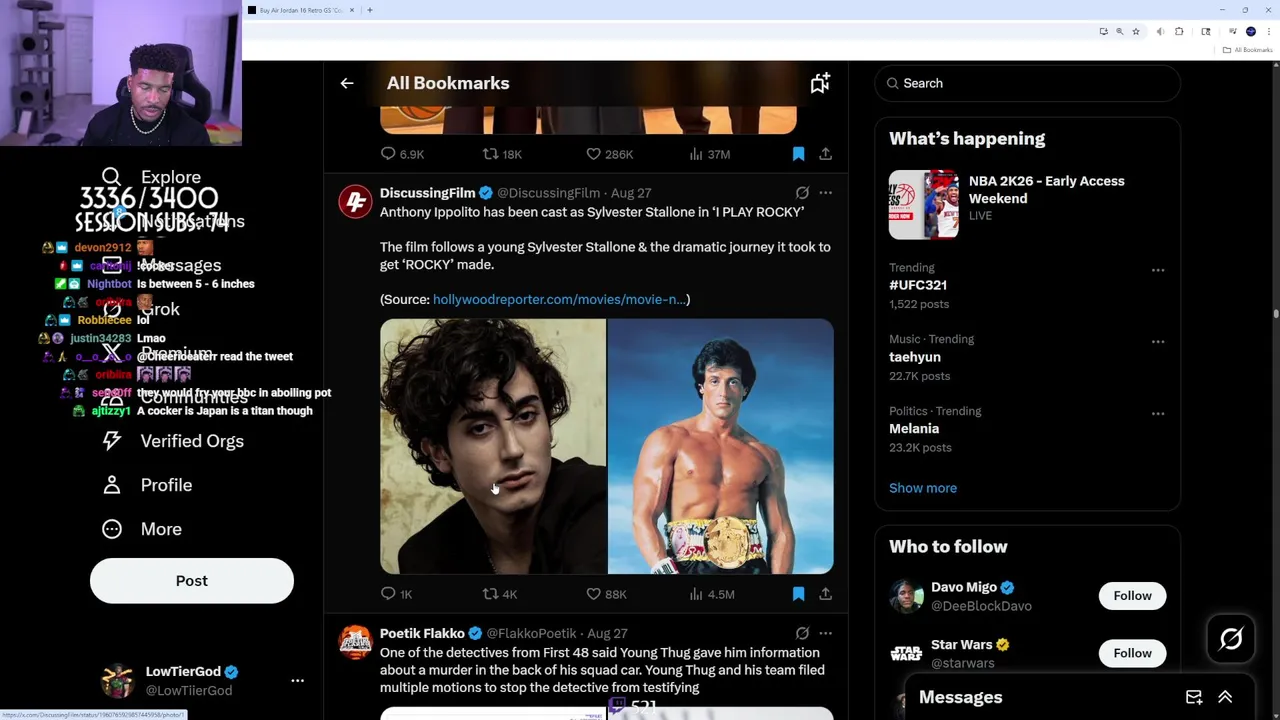Open the hollywoodreporter.com source link
The image size is (1280, 720).
pos(559,299)
